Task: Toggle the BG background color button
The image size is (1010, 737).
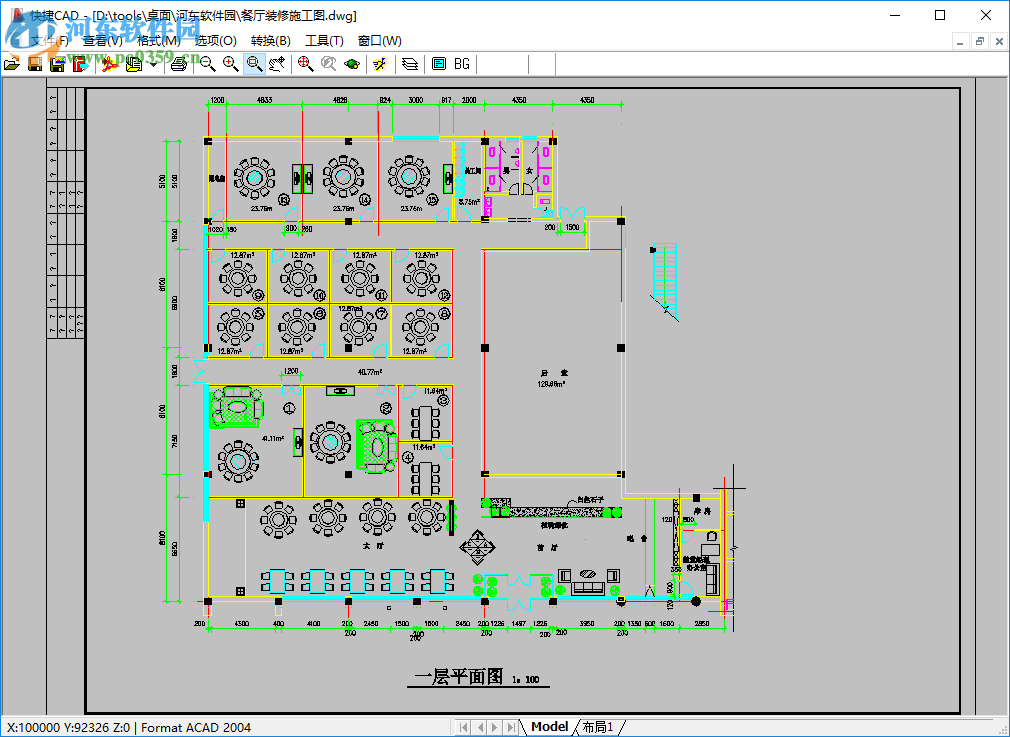Action: (x=462, y=64)
